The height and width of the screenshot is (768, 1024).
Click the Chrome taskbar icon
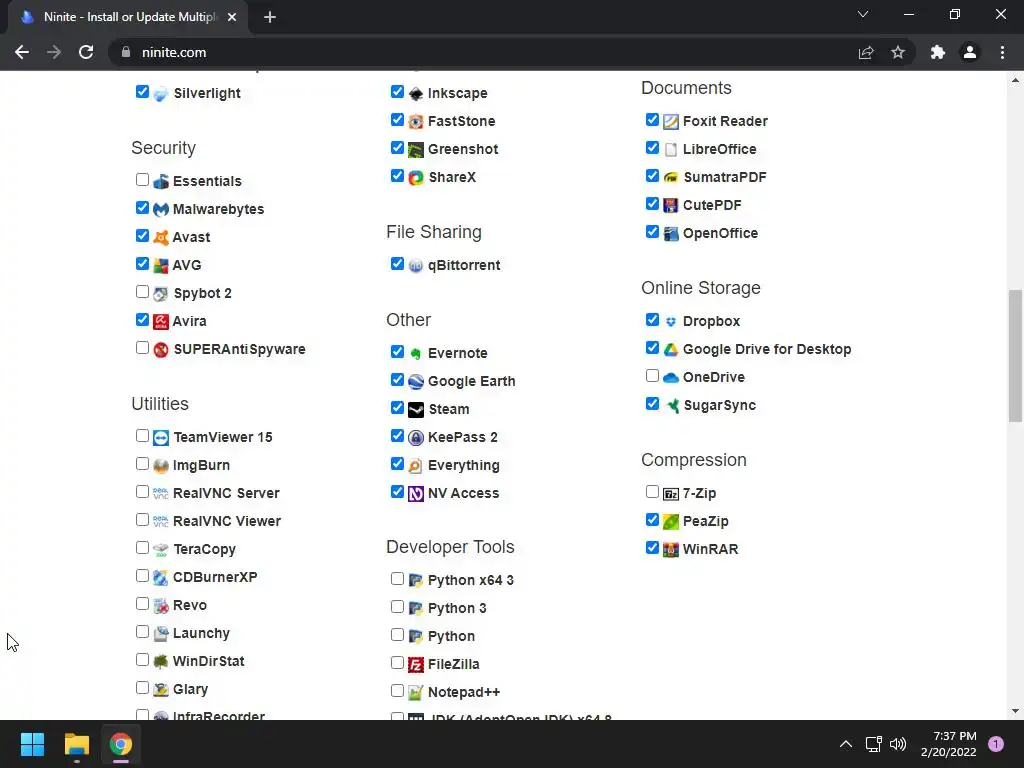pyautogui.click(x=120, y=744)
